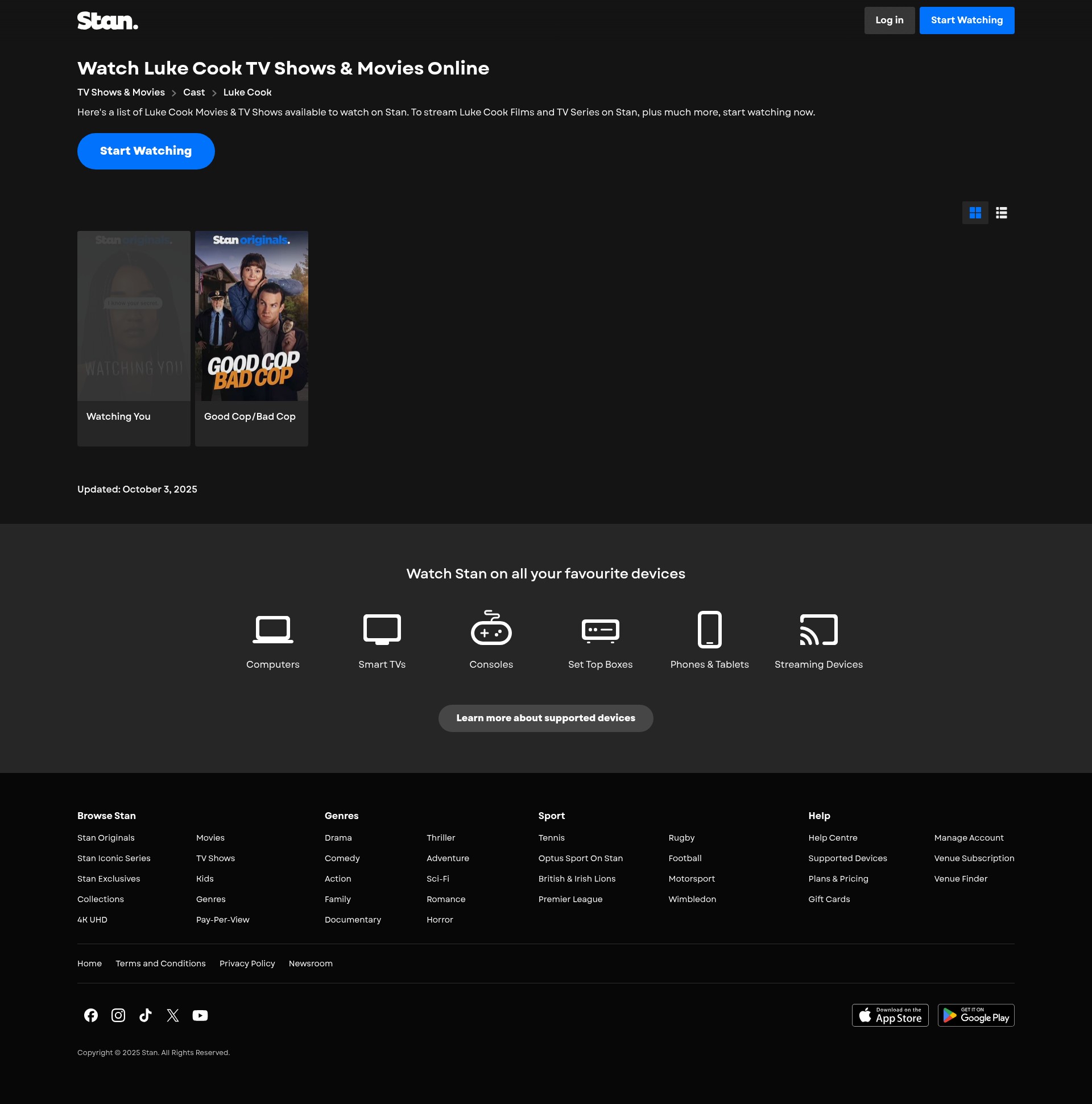
Task: Open Motorsport link
Action: coord(692,879)
